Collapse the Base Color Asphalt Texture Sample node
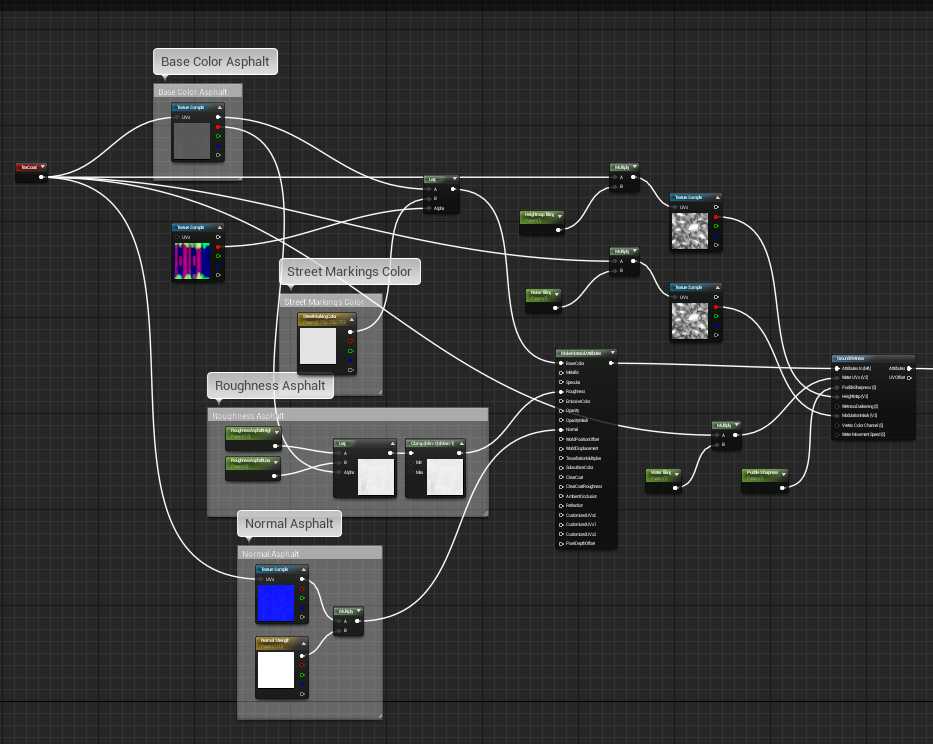The width and height of the screenshot is (933, 744). coord(220,108)
